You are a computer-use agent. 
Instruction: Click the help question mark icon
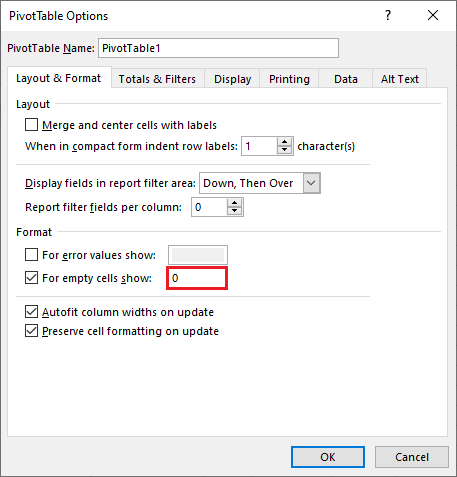pos(388,15)
